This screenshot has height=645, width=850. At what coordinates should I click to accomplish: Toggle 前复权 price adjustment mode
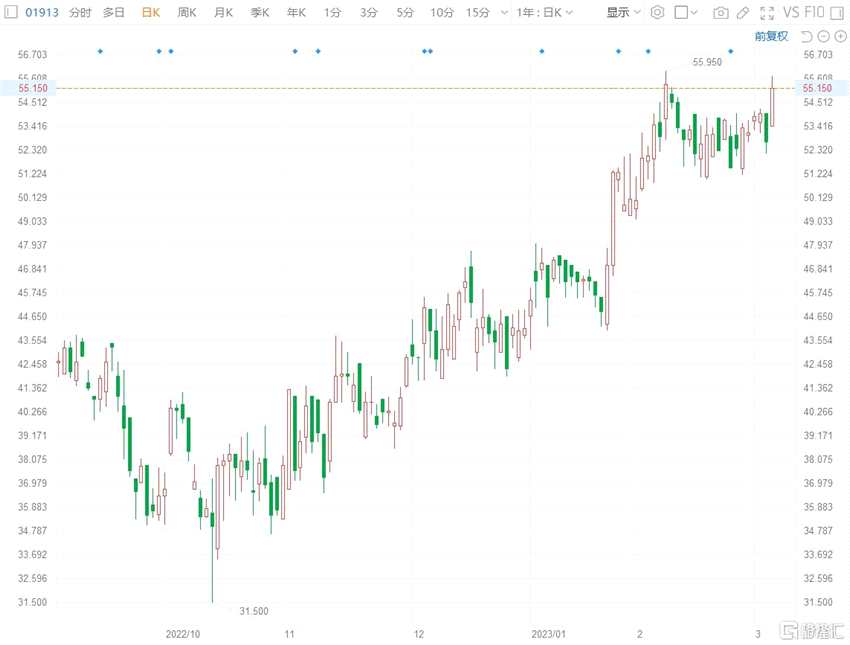coord(771,36)
